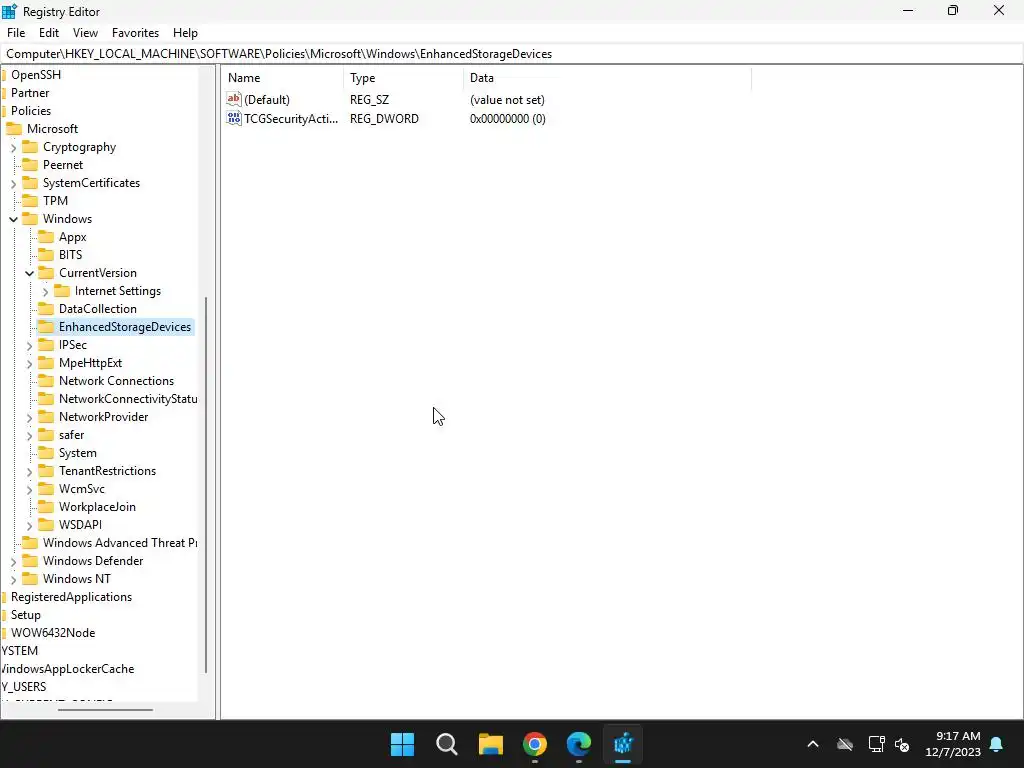
Task: Click the 0x00000000 (0) data value
Action: point(507,118)
